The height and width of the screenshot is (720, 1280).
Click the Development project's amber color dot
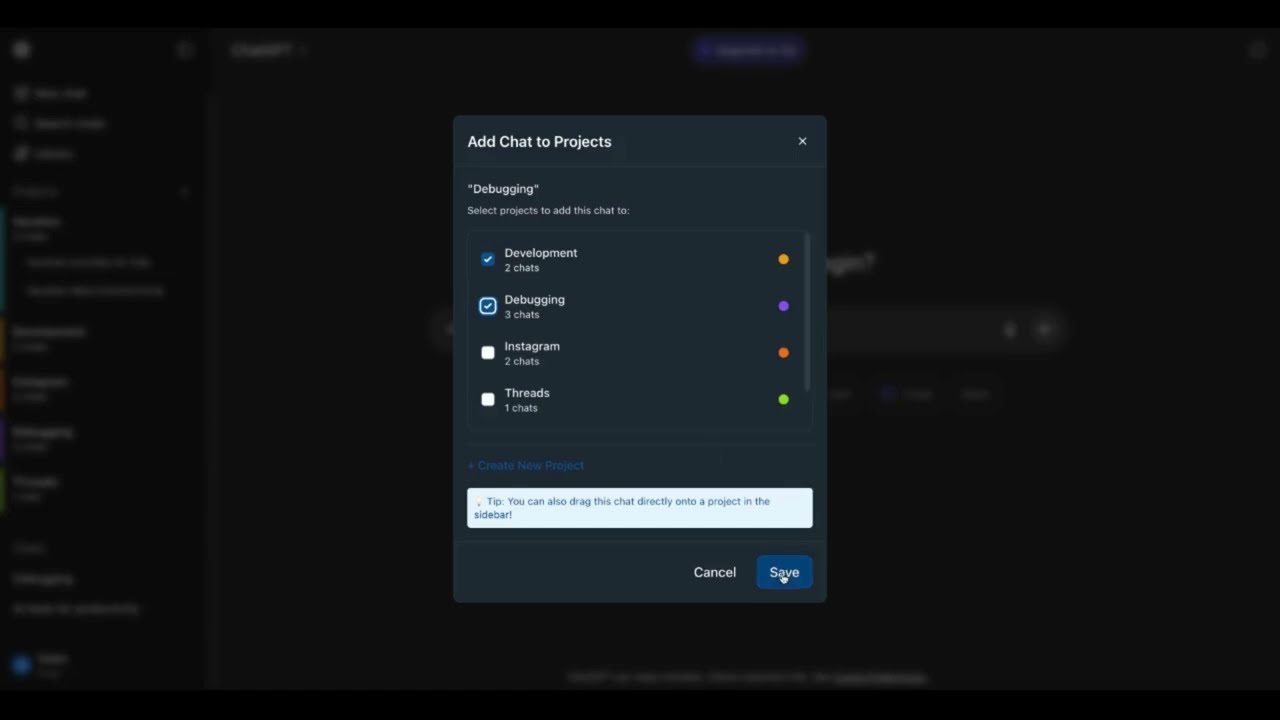pyautogui.click(x=784, y=259)
